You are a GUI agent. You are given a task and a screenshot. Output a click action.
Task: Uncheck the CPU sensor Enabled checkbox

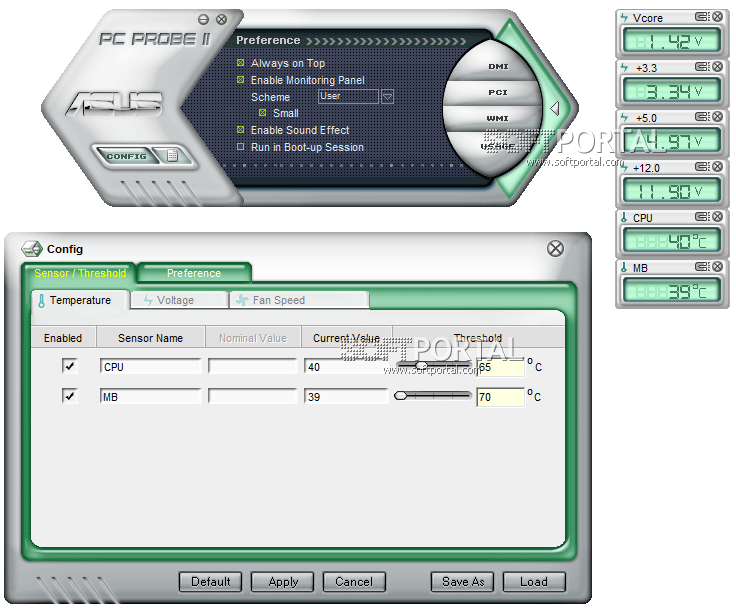click(69, 366)
